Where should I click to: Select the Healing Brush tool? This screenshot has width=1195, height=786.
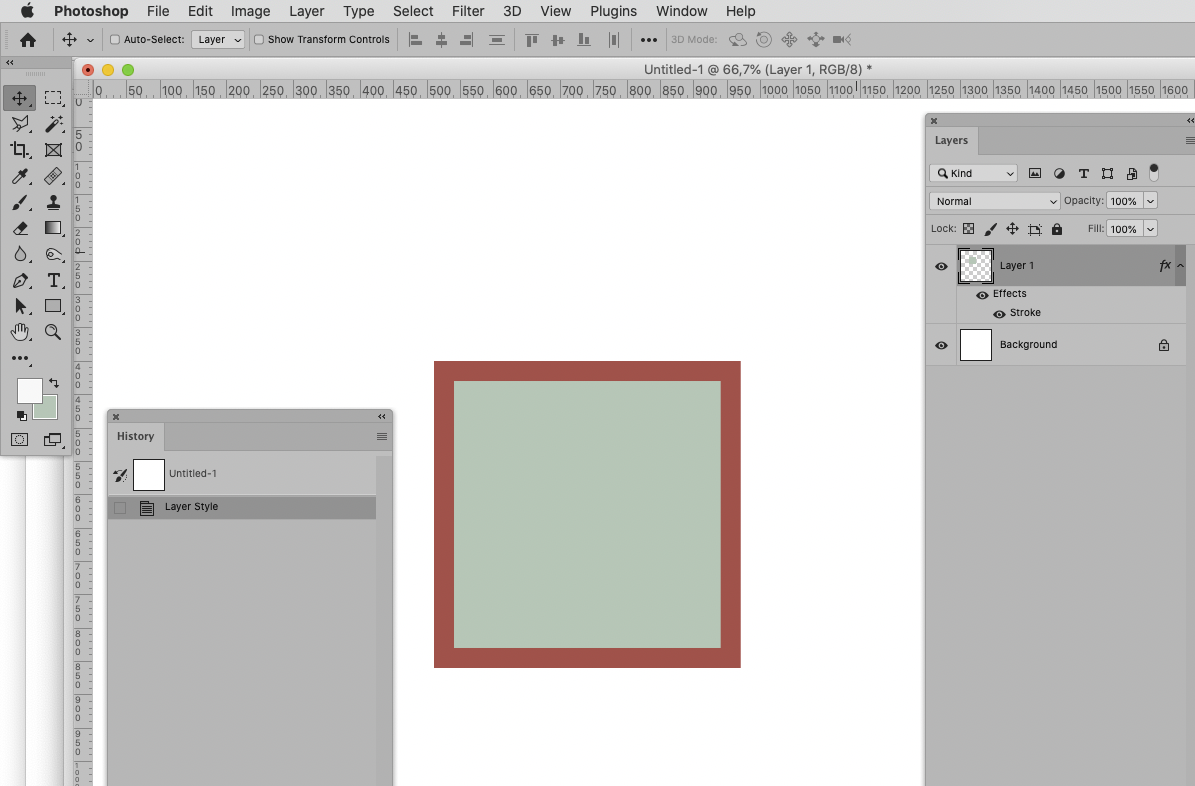53,176
